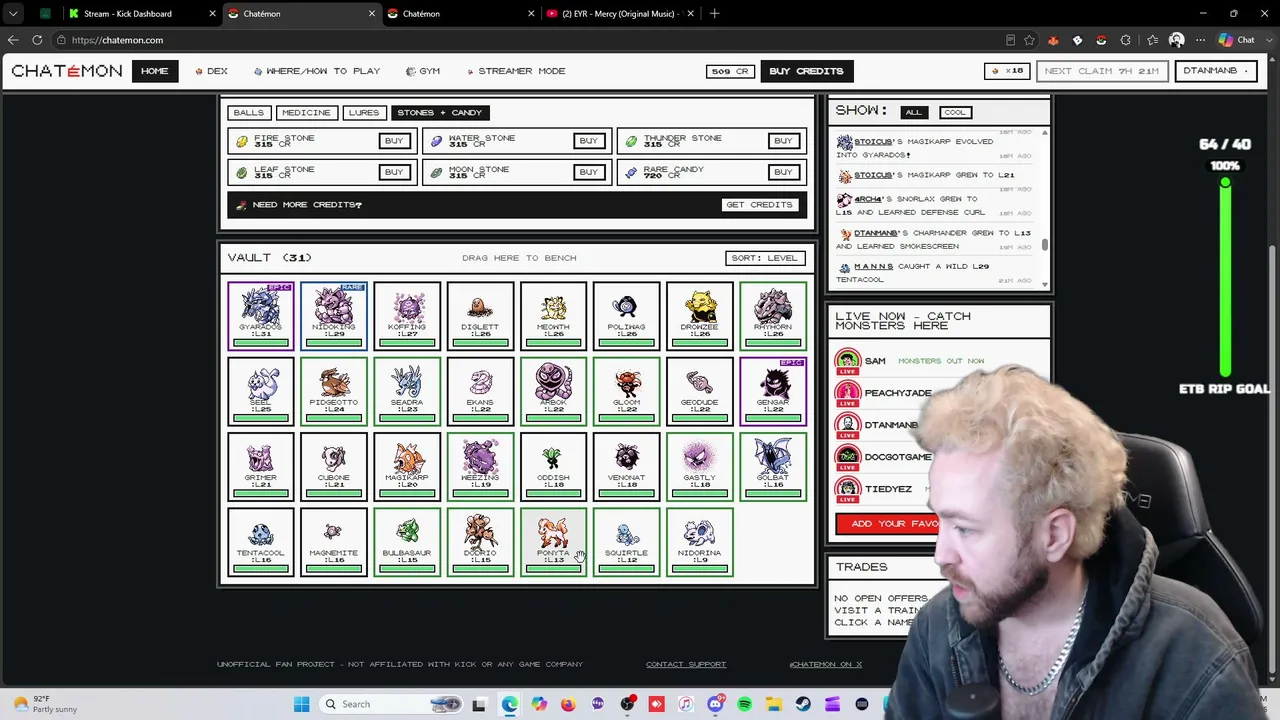Show All activity feed filter
Image resolution: width=1280 pixels, height=720 pixels.
[x=913, y=112]
